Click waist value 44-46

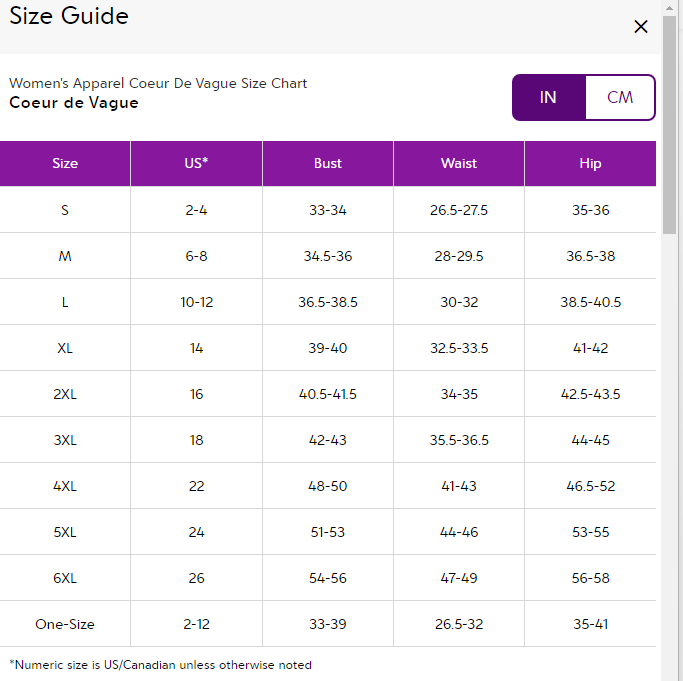point(459,532)
